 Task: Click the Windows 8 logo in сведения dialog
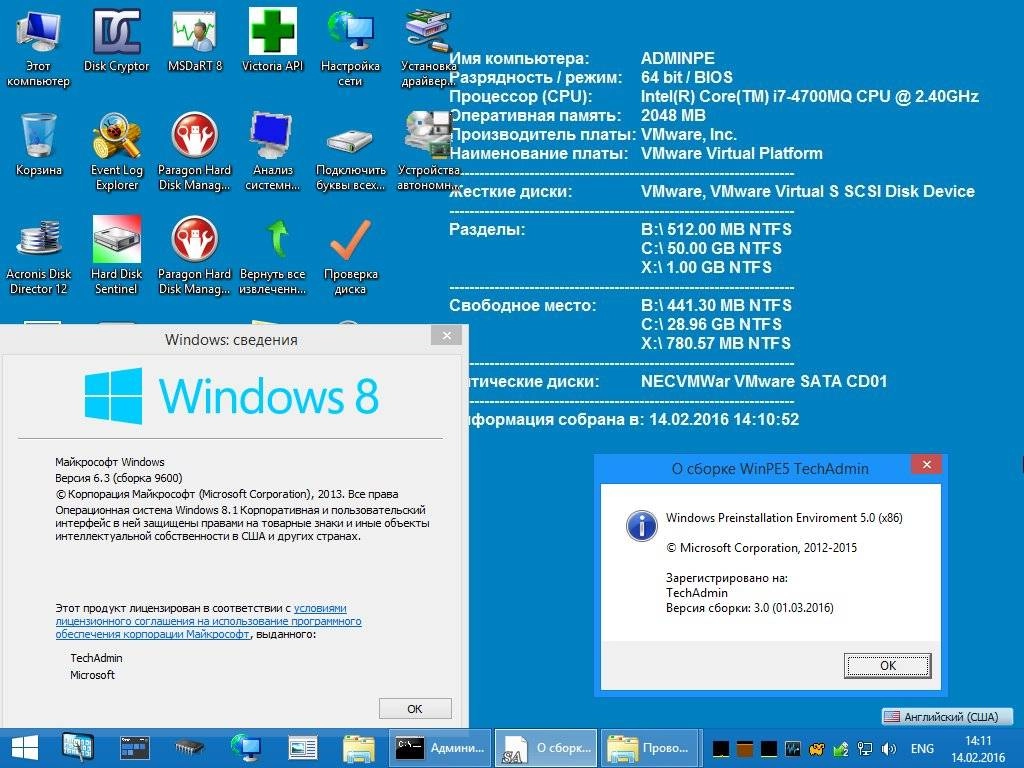coord(231,396)
